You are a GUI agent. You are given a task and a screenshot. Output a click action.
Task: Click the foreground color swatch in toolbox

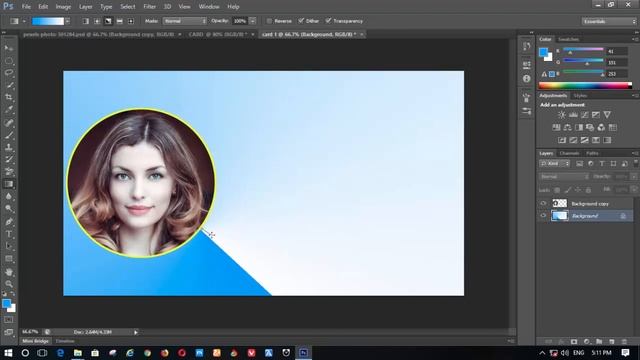point(7,304)
